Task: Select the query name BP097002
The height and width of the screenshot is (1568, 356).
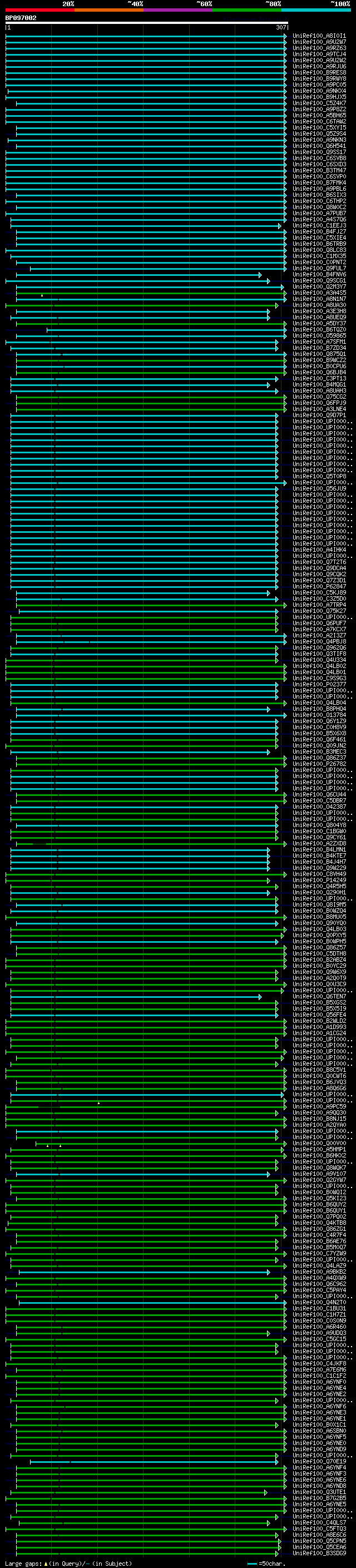Action: click(21, 18)
